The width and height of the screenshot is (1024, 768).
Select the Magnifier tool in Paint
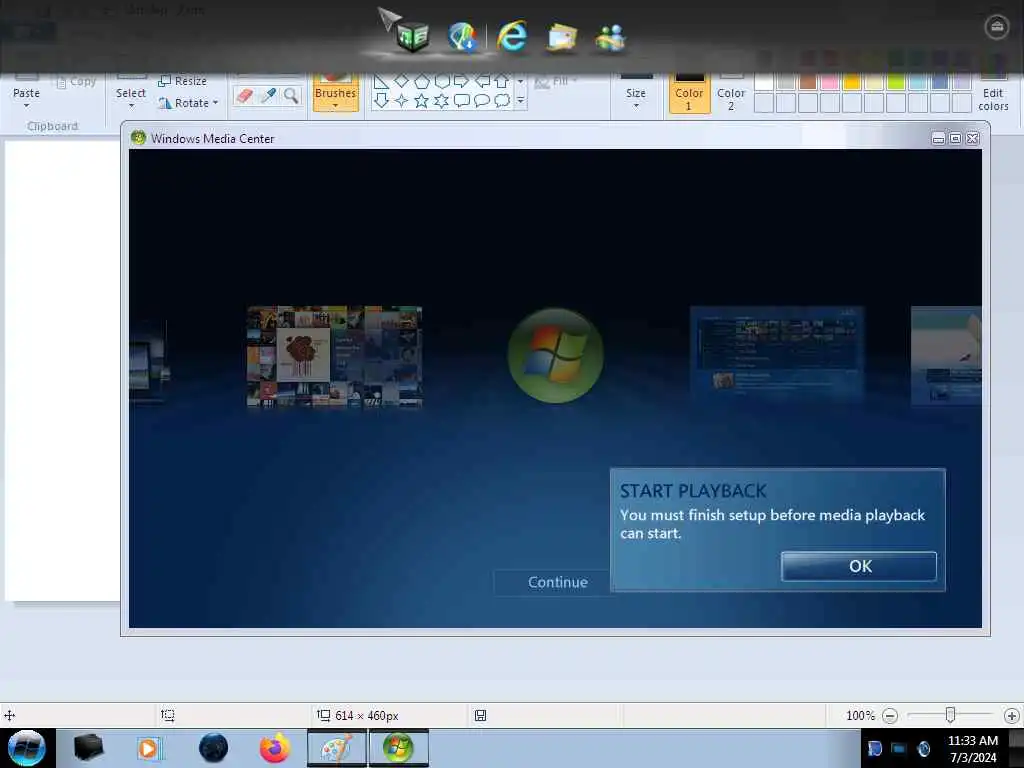[x=291, y=96]
